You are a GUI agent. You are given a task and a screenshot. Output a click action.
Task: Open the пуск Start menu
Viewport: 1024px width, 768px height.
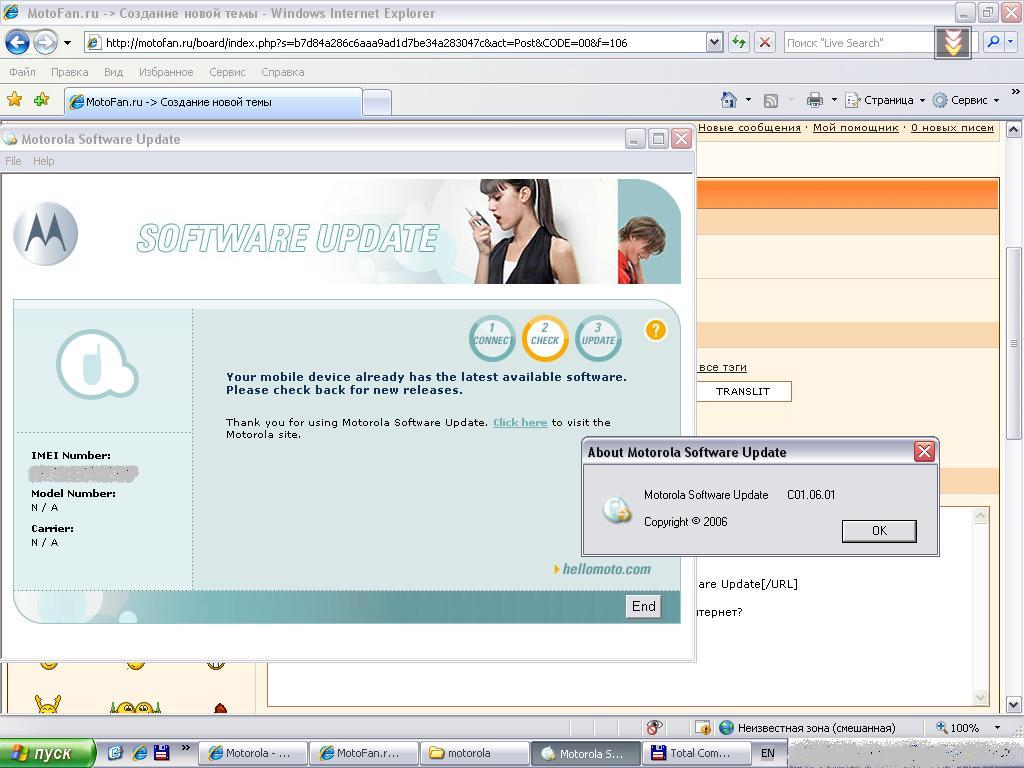point(47,753)
